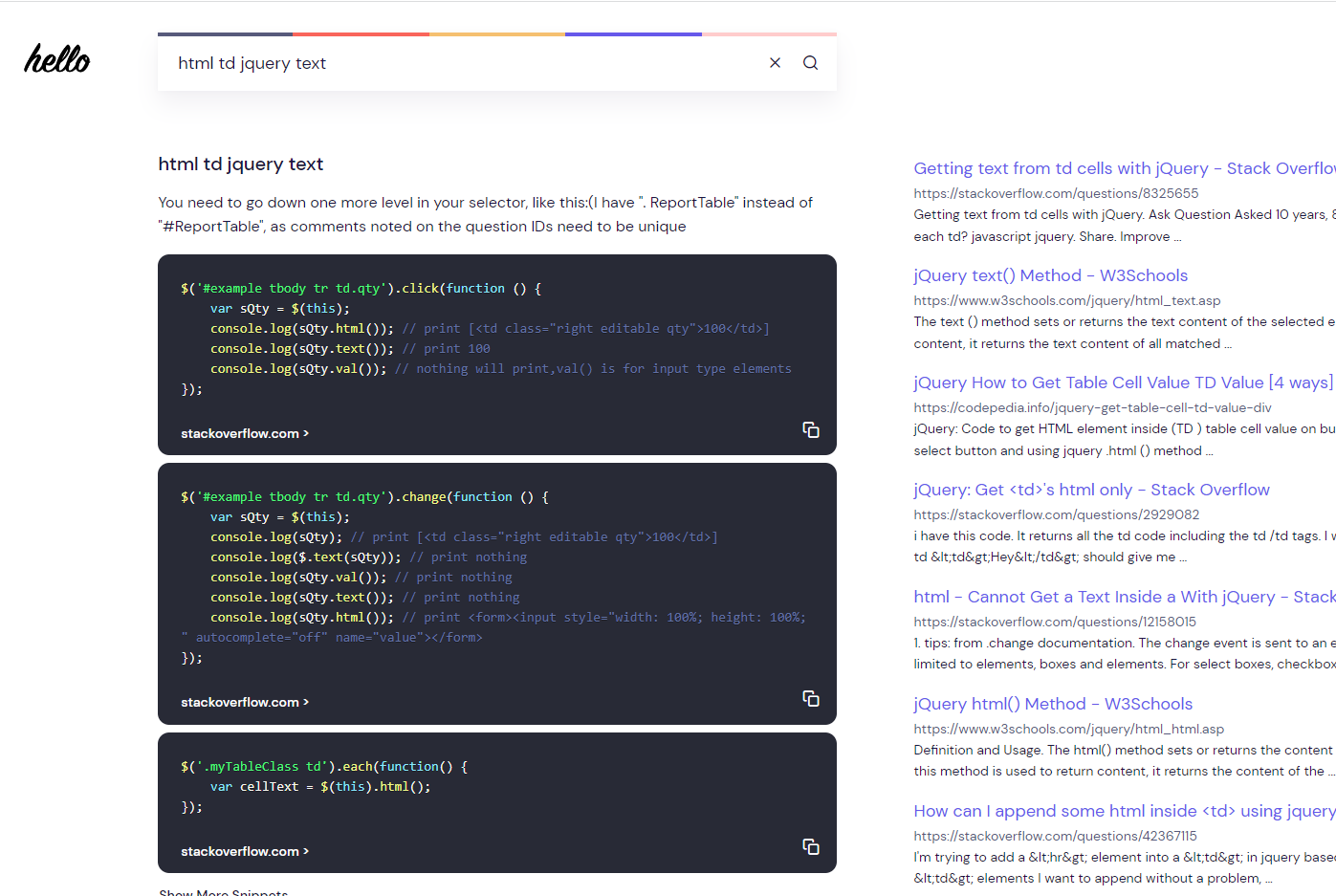
Task: Click URL stackoverflow.com/questions/2929082
Action: click(x=1057, y=514)
